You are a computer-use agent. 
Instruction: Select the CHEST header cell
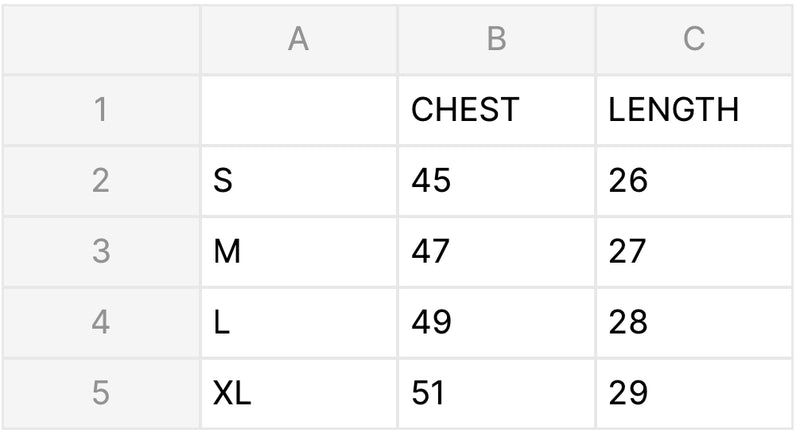[x=496, y=110]
